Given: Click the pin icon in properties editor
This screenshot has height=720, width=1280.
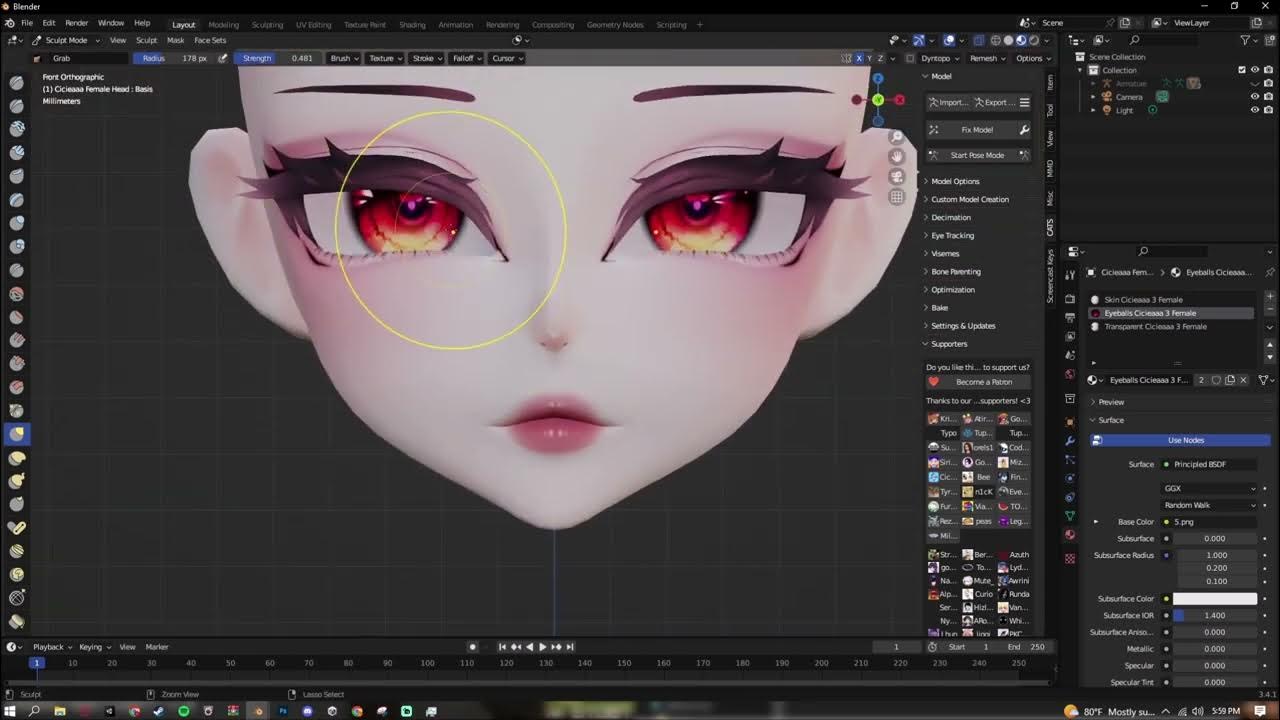Looking at the screenshot, I should 1269,272.
